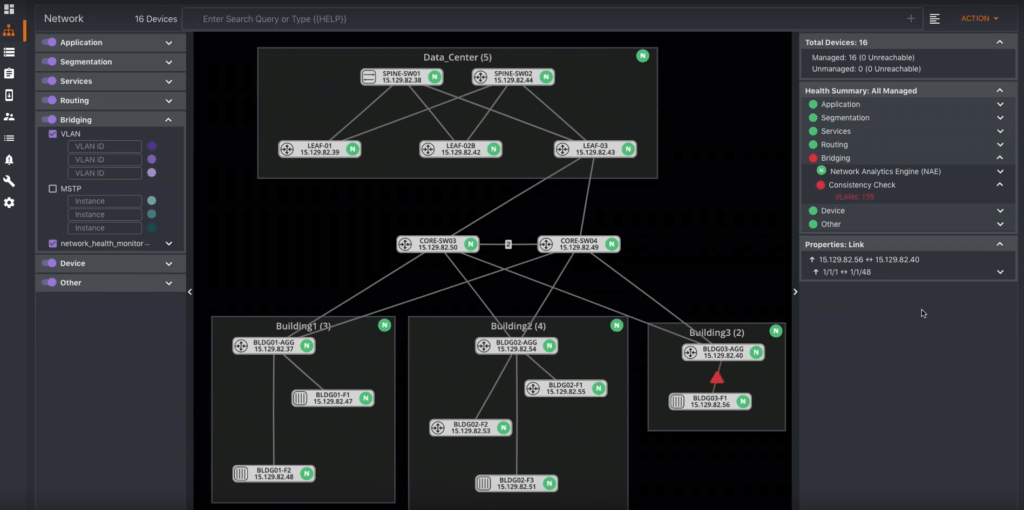The width and height of the screenshot is (1024, 510).
Task: Collapse the Bridging filter section
Action: [169, 120]
